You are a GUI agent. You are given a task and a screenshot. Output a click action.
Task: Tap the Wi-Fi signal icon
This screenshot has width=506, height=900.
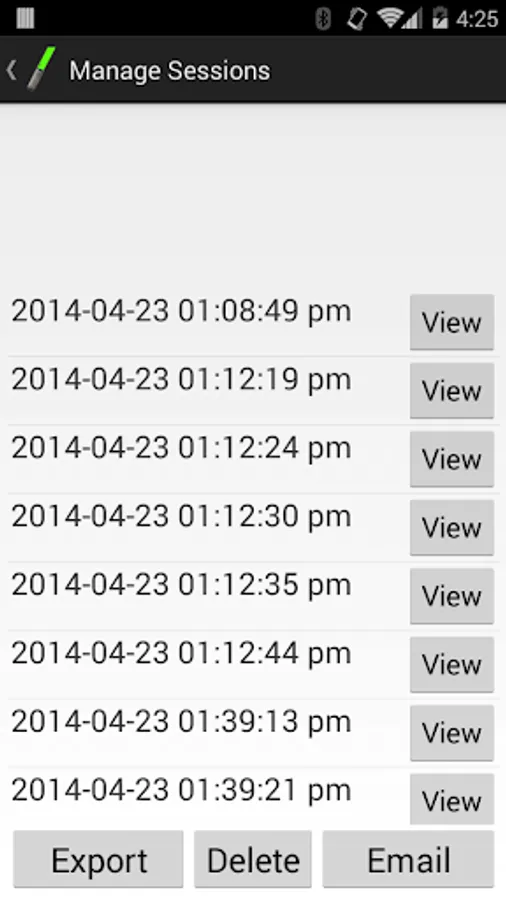[390, 18]
